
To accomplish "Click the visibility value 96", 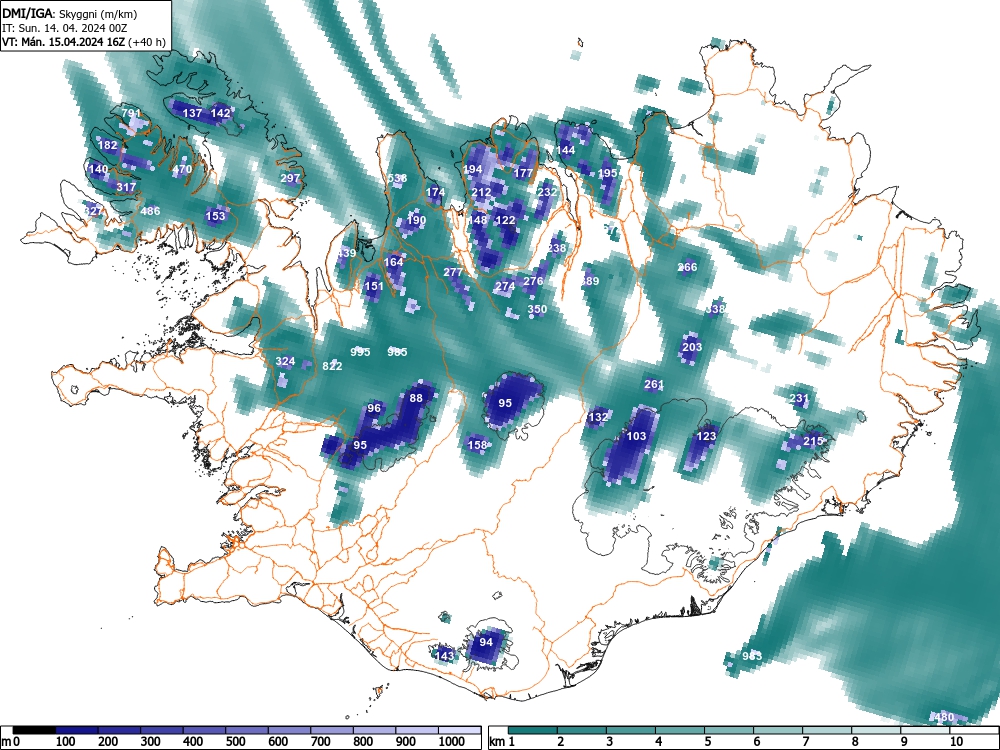I will point(374,408).
